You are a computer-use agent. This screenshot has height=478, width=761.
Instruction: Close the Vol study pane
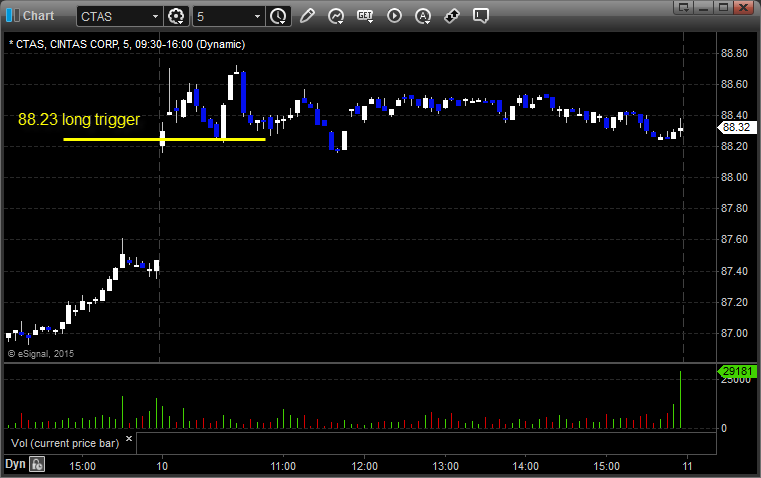129,439
